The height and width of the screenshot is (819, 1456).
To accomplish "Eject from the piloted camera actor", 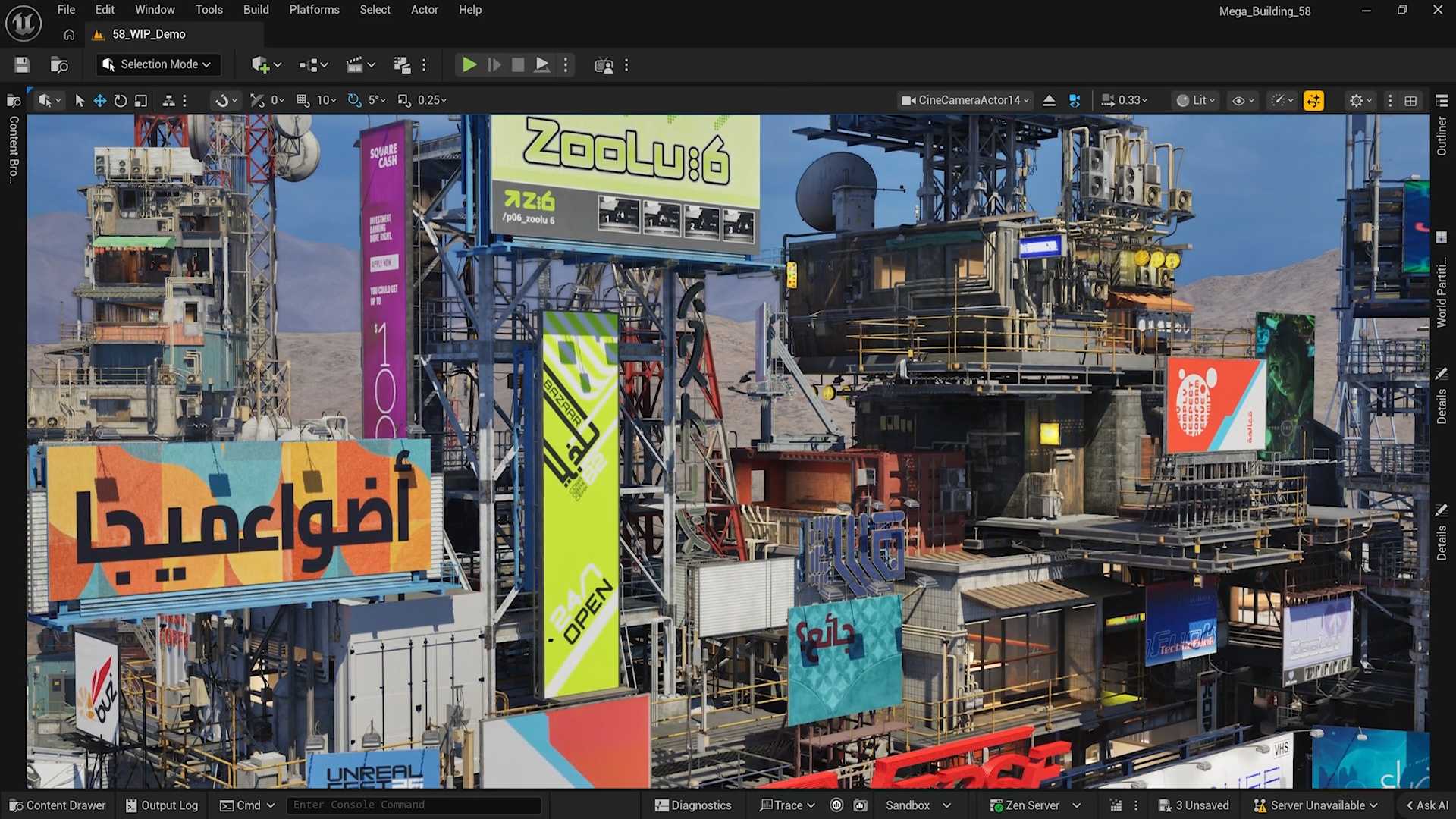I will pyautogui.click(x=1050, y=100).
